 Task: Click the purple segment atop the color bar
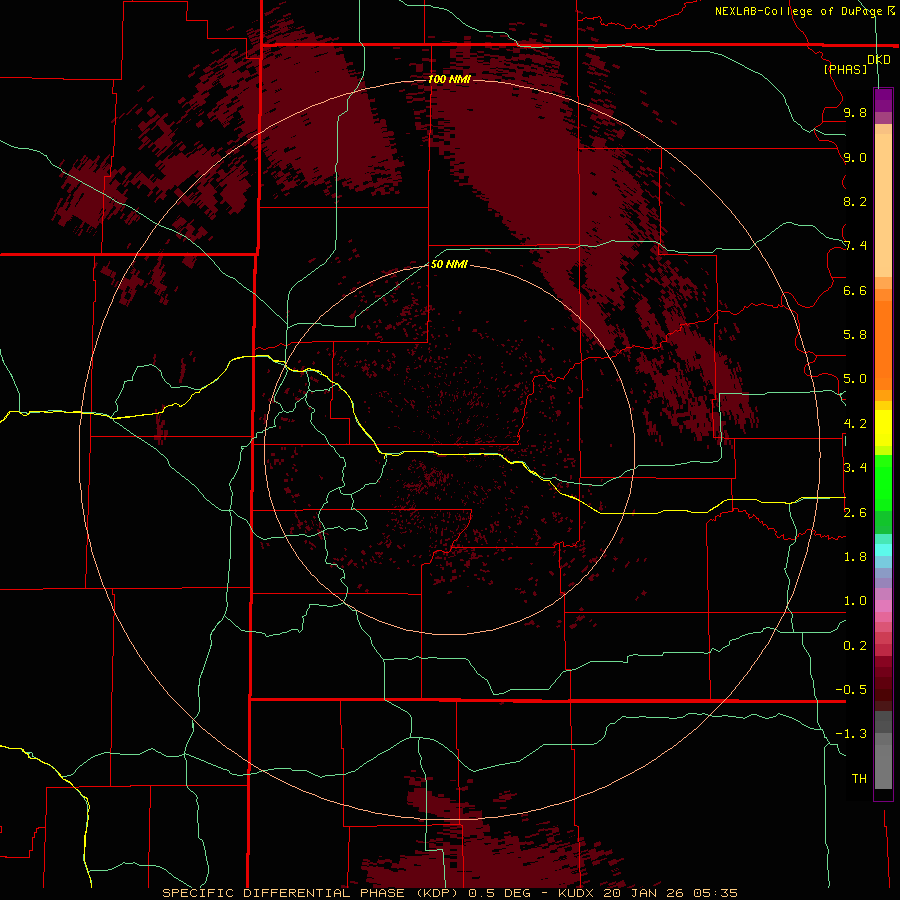[883, 100]
